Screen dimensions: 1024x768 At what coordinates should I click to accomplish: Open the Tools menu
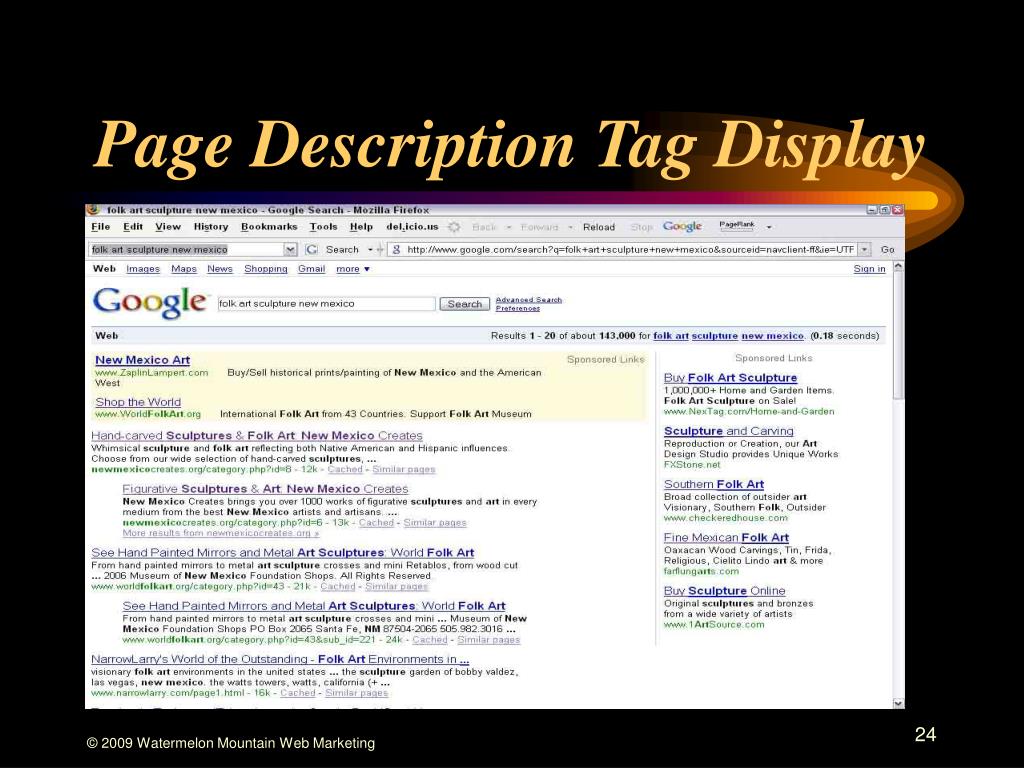[x=323, y=227]
